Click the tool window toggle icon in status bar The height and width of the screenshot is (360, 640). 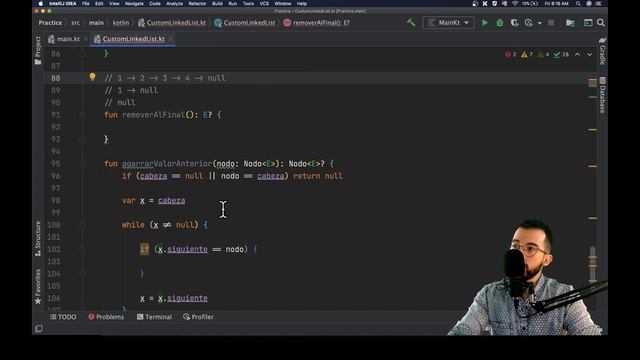tap(39, 329)
